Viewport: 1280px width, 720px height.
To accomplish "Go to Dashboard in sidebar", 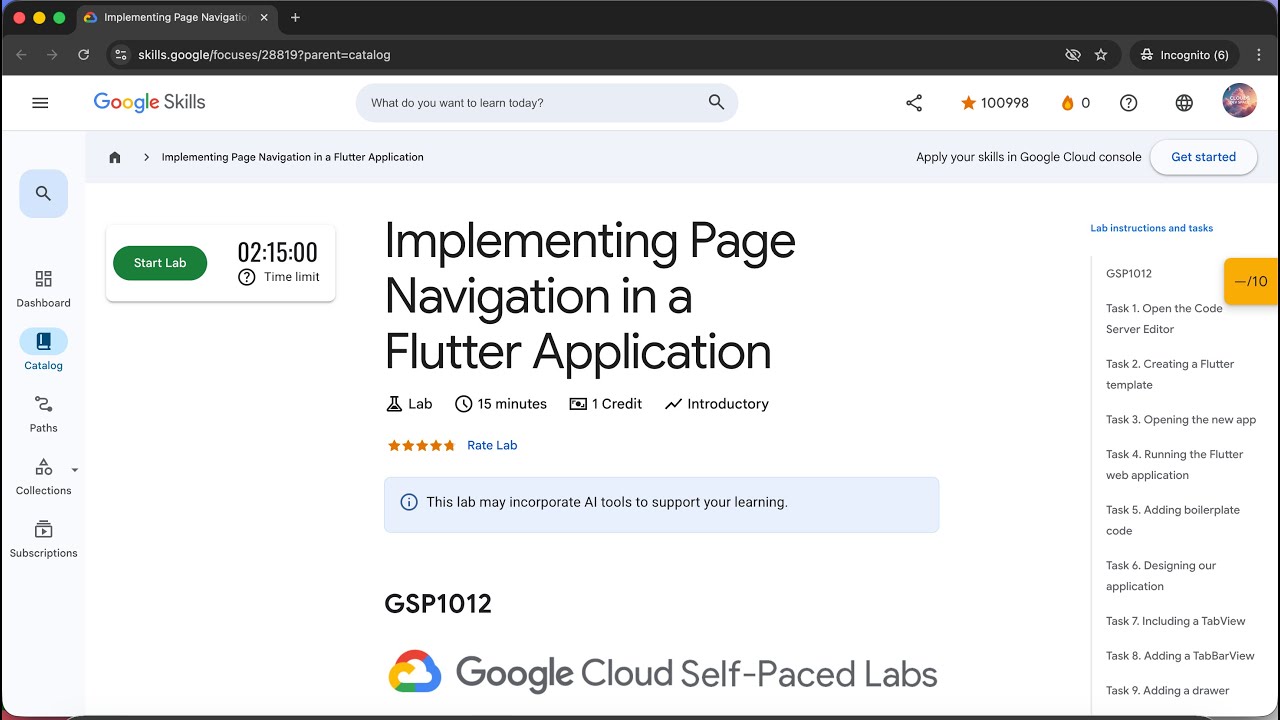I will coord(43,288).
